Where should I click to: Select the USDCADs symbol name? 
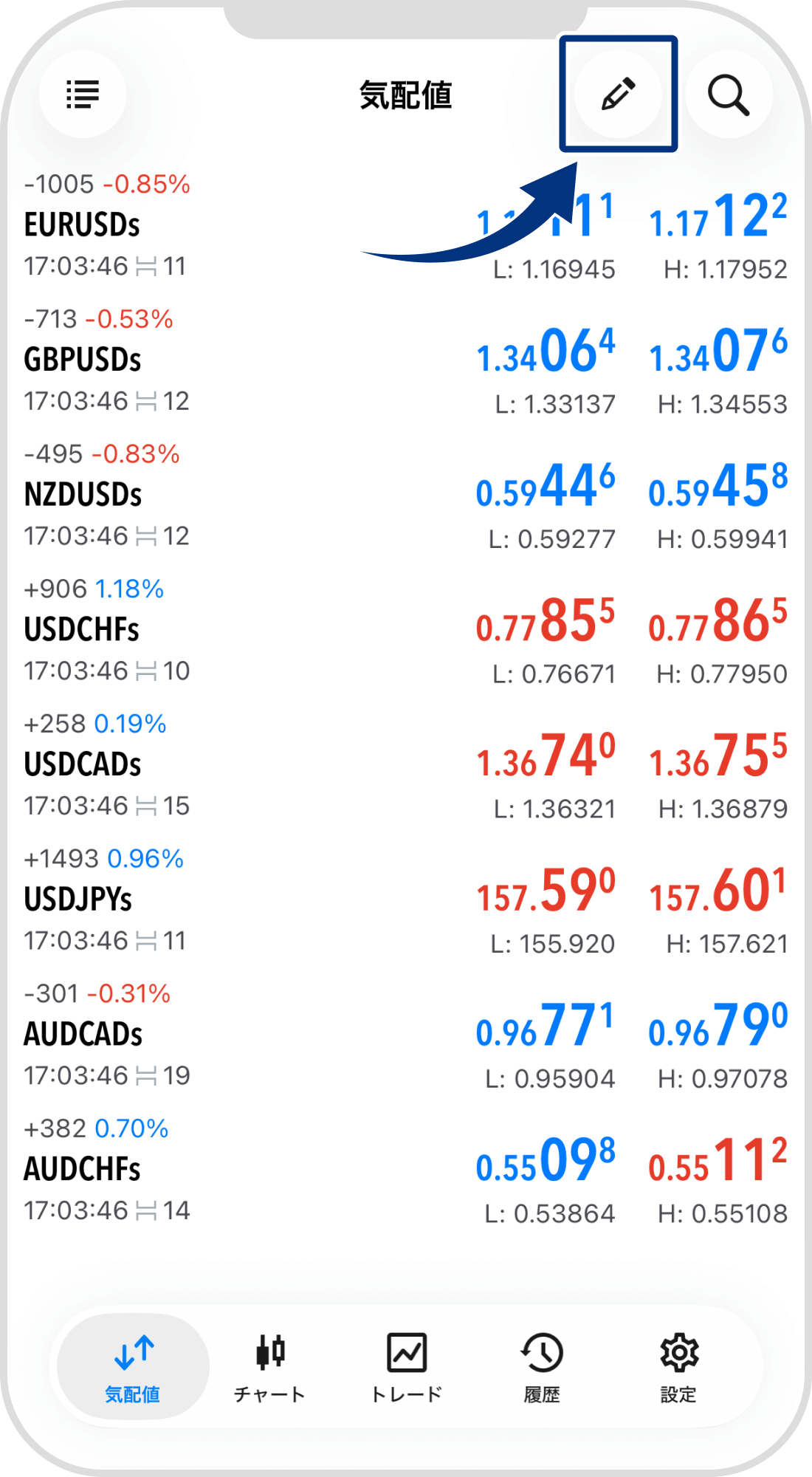(x=83, y=765)
